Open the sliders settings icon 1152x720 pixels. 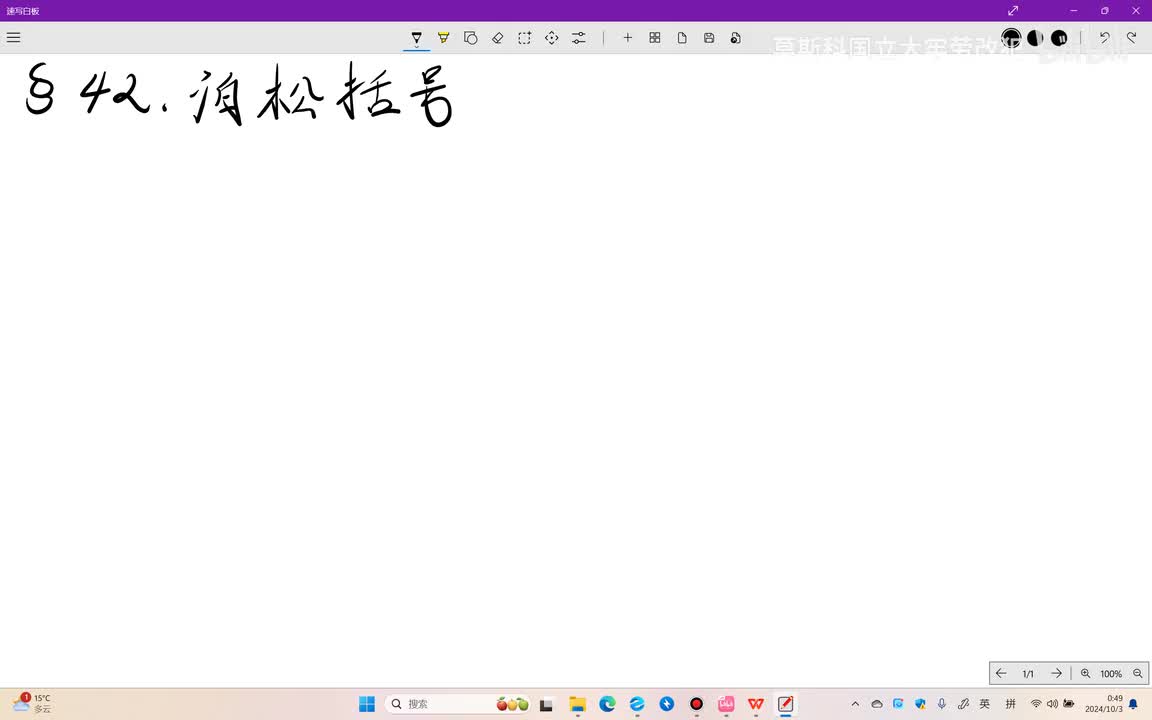[579, 37]
